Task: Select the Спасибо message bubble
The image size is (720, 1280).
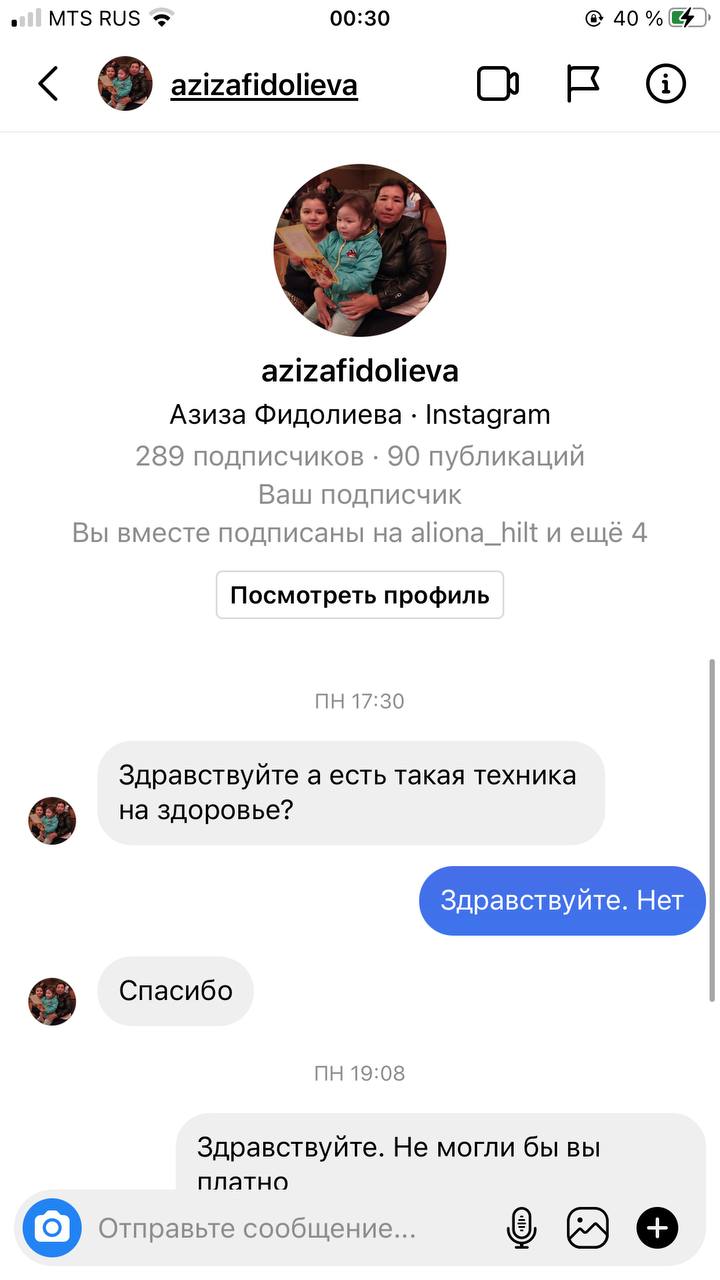Action: click(176, 991)
